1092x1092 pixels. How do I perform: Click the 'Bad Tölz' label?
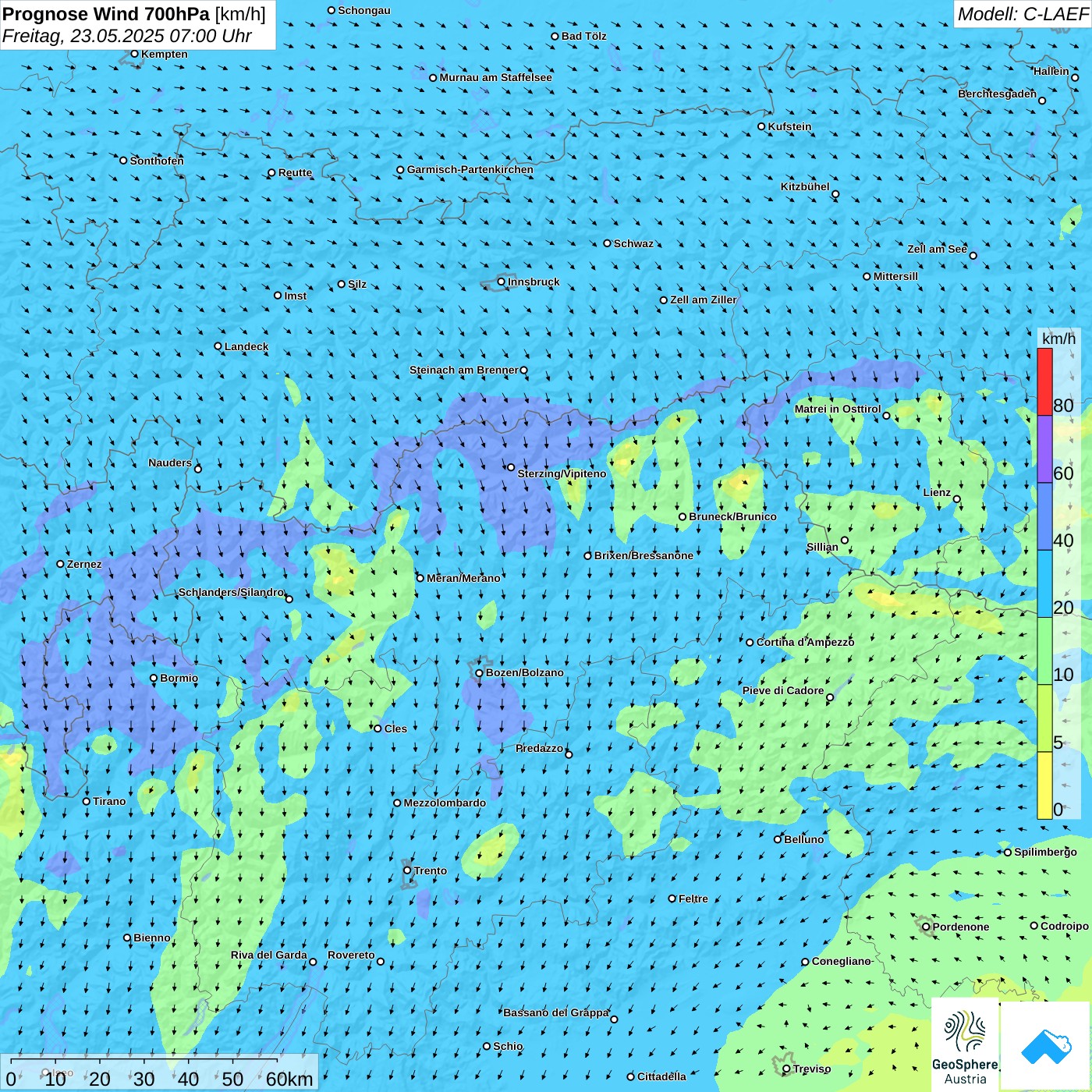(584, 36)
